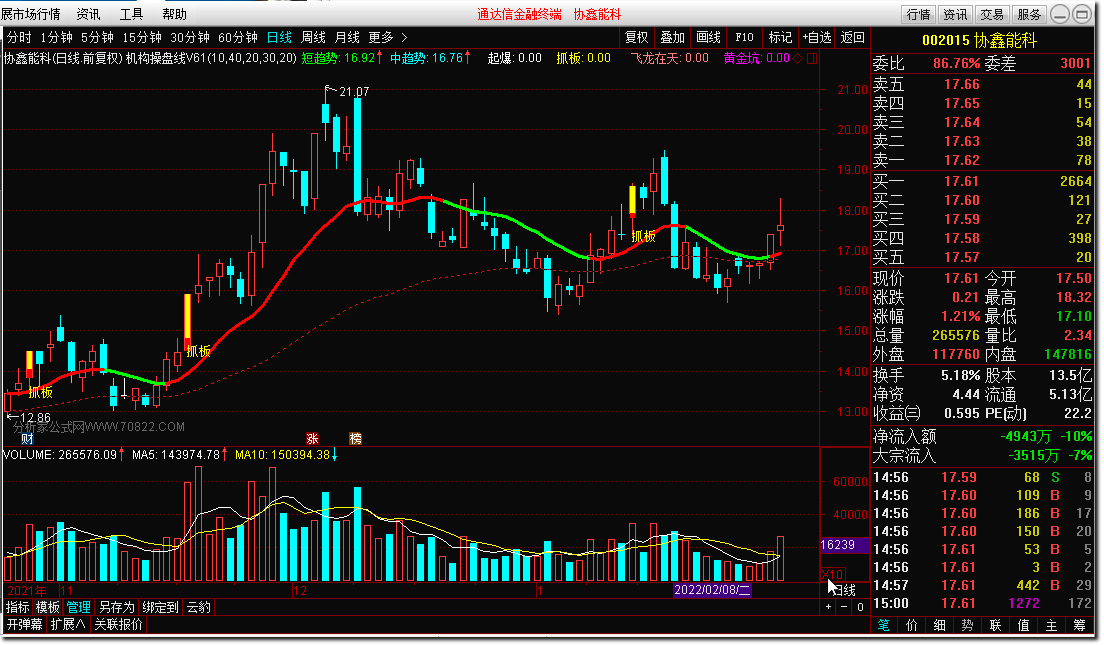Switch to the 分时 chart tab

point(20,37)
